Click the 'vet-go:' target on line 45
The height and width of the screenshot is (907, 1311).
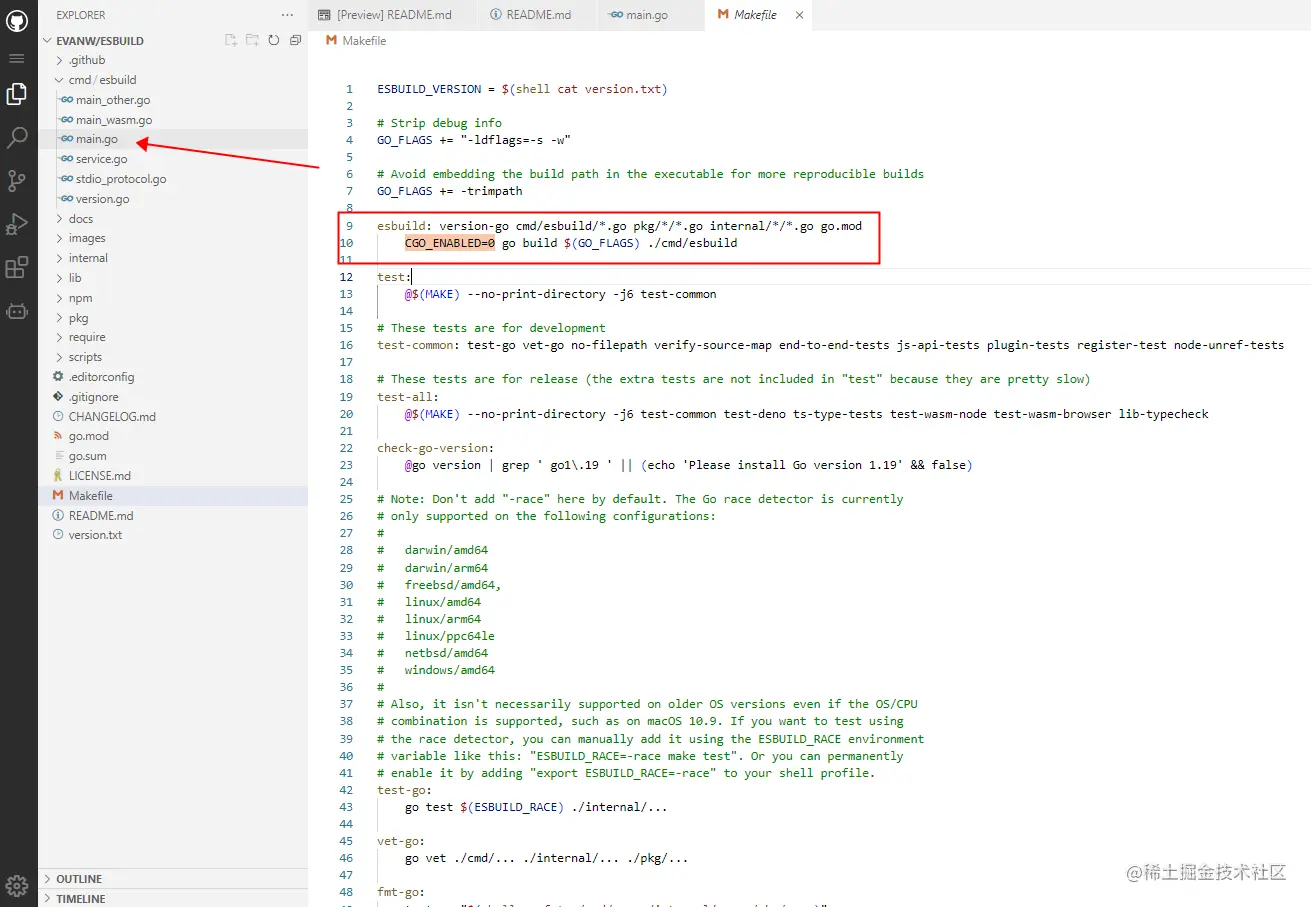click(x=401, y=842)
